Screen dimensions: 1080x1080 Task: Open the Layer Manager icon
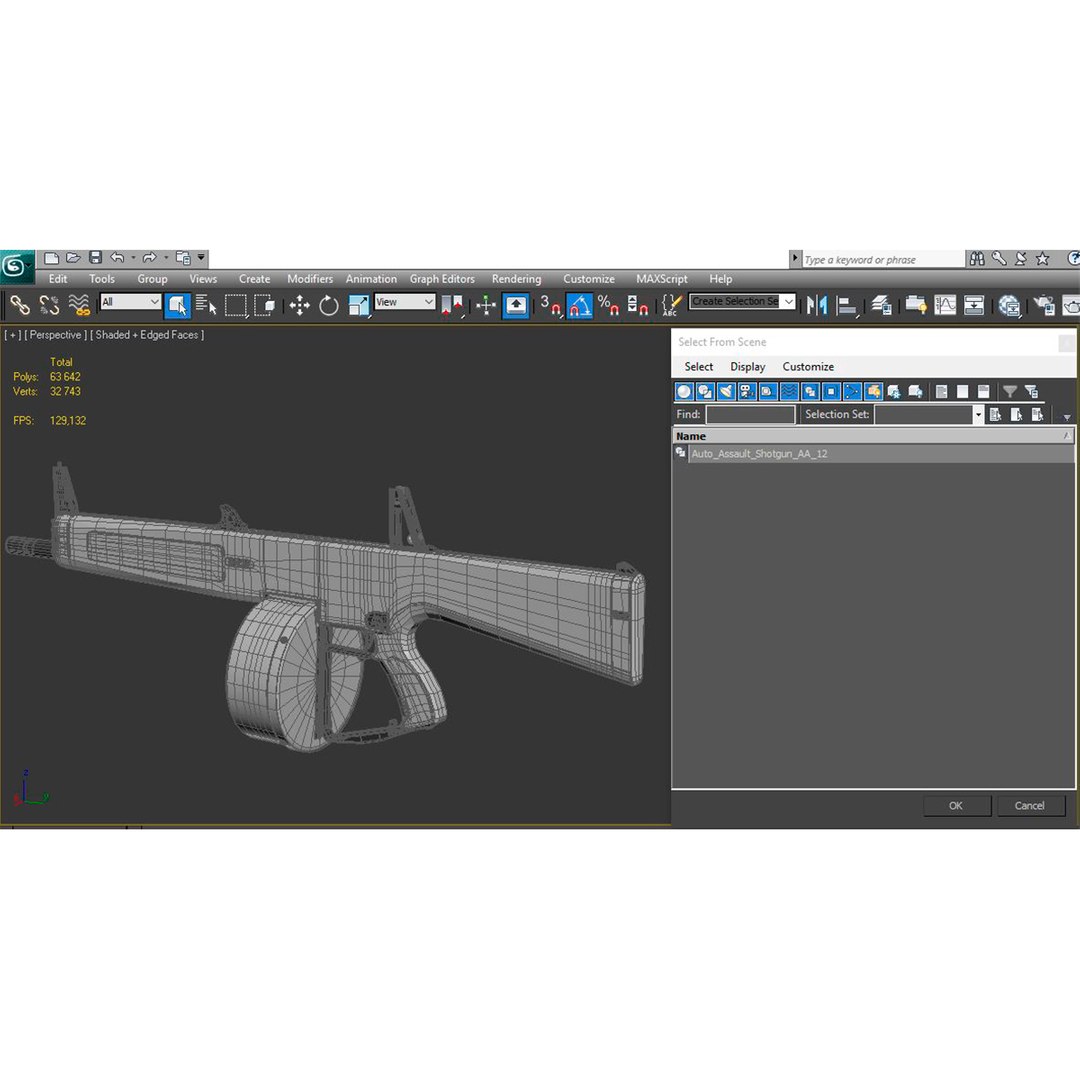pyautogui.click(x=881, y=305)
